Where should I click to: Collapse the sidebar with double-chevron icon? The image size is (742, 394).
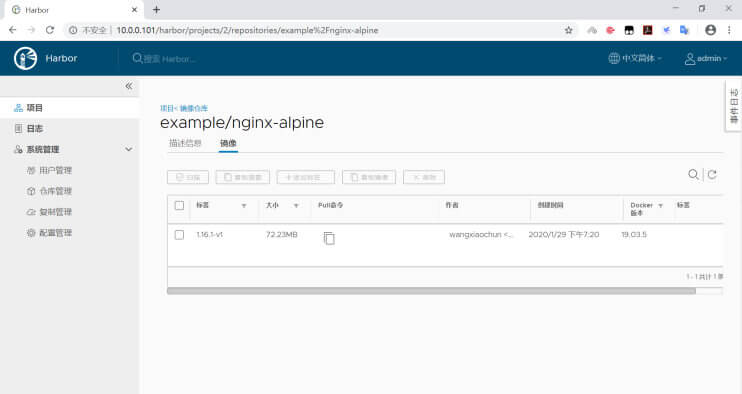[x=129, y=86]
